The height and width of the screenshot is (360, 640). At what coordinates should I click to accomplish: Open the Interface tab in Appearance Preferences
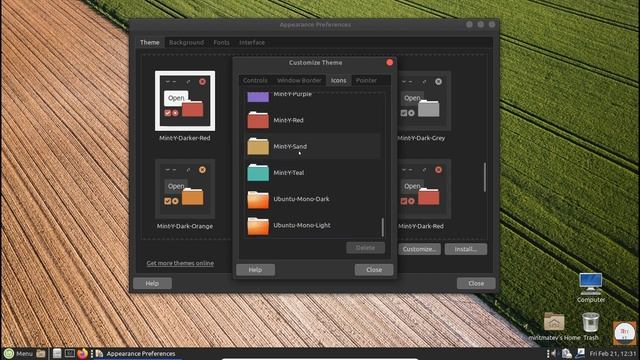(252, 42)
